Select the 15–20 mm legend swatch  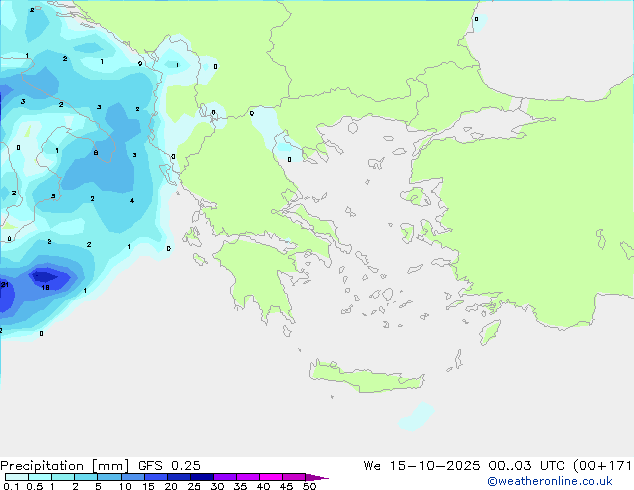pos(155,477)
